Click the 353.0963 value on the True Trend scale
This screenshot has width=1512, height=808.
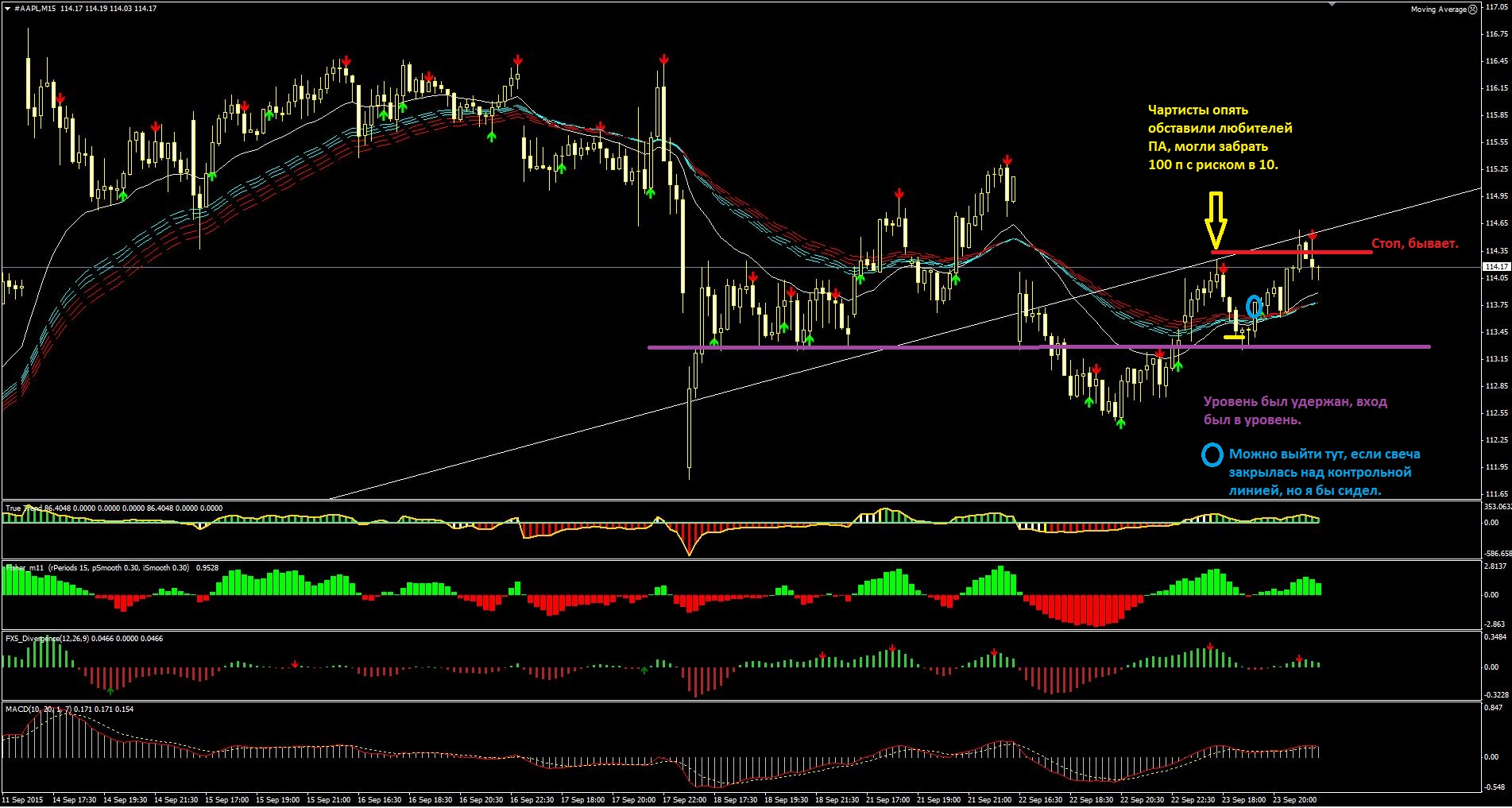point(1497,506)
